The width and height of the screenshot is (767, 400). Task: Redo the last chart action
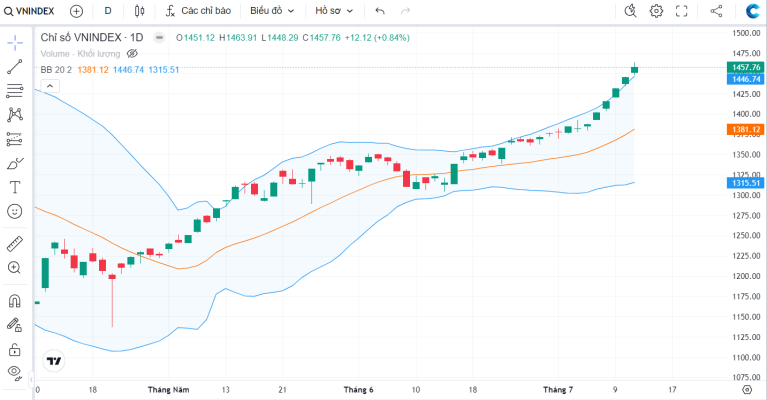click(405, 11)
